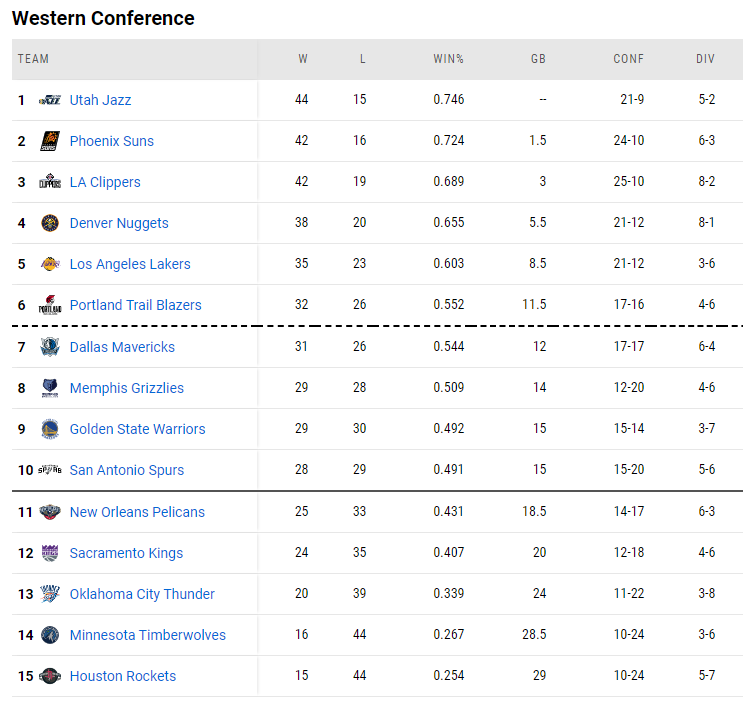Open the San Antonio Spurs link
Screen dimensions: 743x719
(127, 470)
